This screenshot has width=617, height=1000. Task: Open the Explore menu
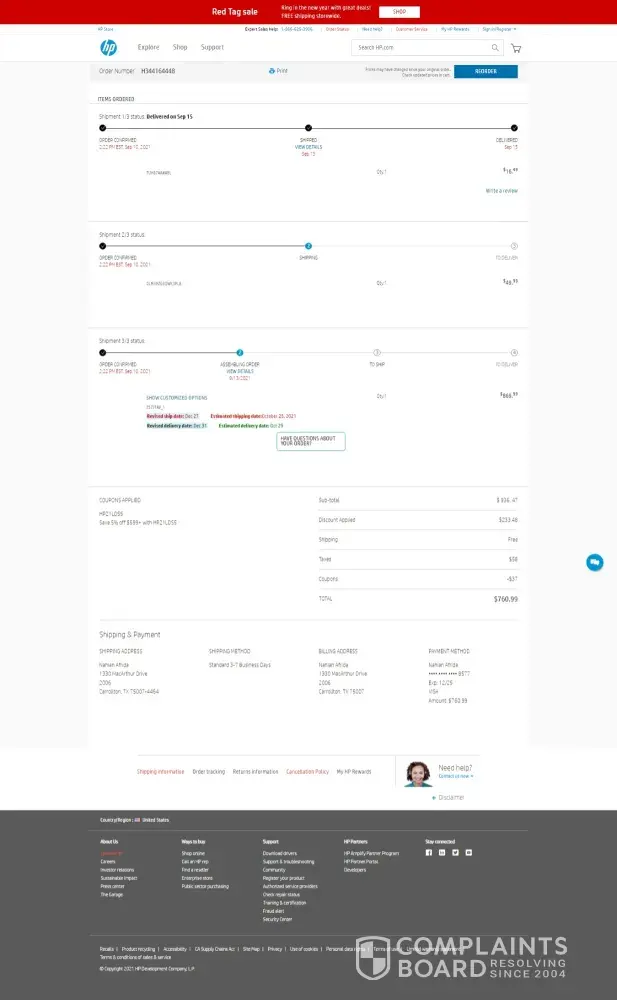pyautogui.click(x=148, y=47)
